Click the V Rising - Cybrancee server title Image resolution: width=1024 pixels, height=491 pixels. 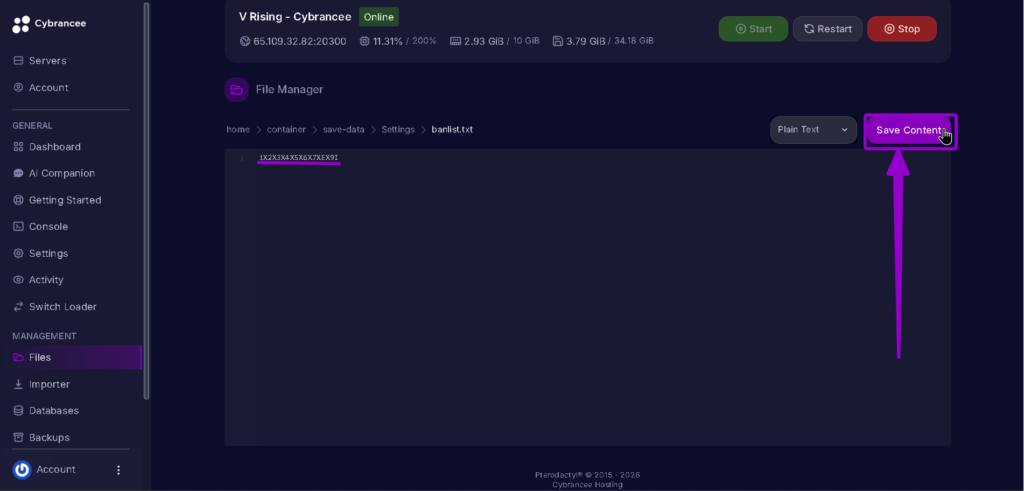[295, 17]
